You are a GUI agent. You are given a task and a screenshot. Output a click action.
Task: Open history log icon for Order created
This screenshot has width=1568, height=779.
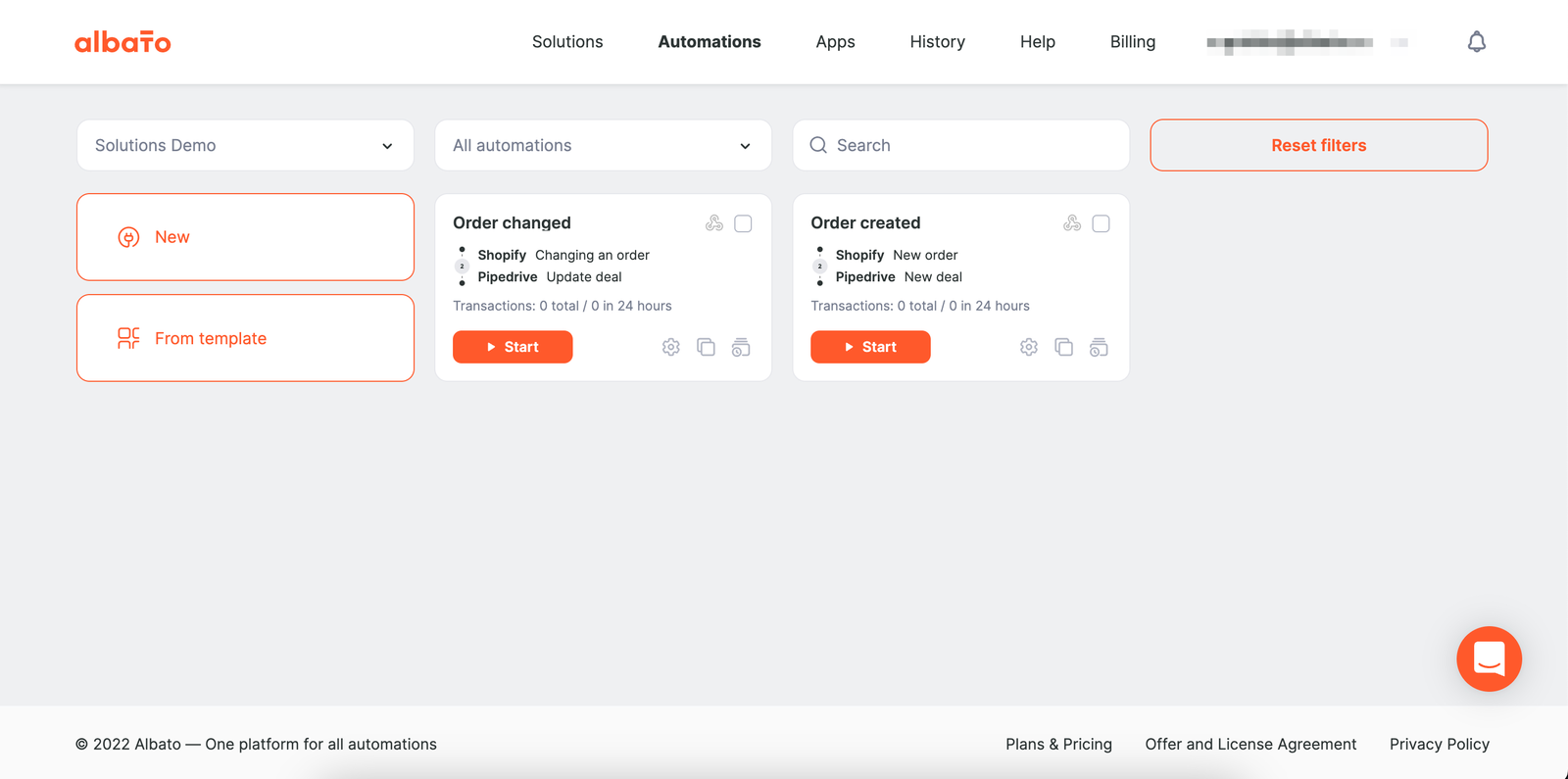click(1099, 347)
